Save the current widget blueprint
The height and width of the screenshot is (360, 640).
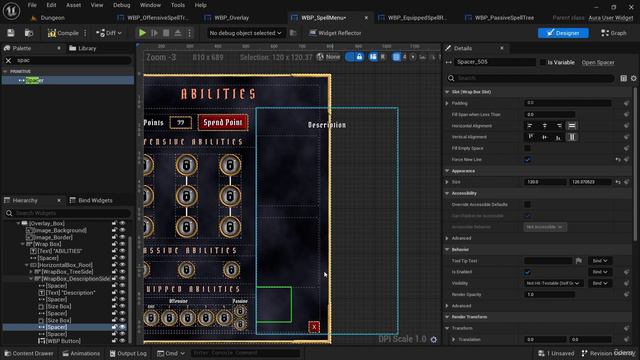(x=11, y=33)
